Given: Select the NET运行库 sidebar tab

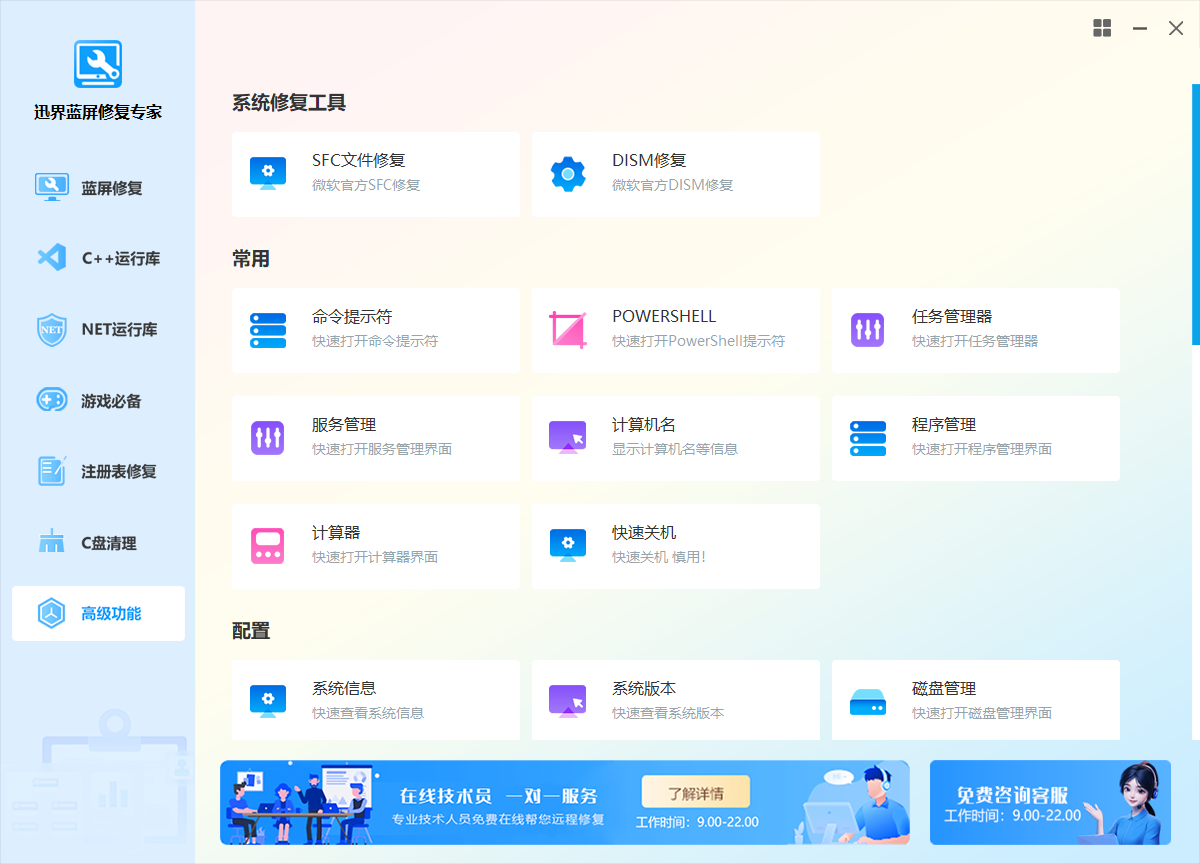Looking at the screenshot, I should click(x=98, y=330).
